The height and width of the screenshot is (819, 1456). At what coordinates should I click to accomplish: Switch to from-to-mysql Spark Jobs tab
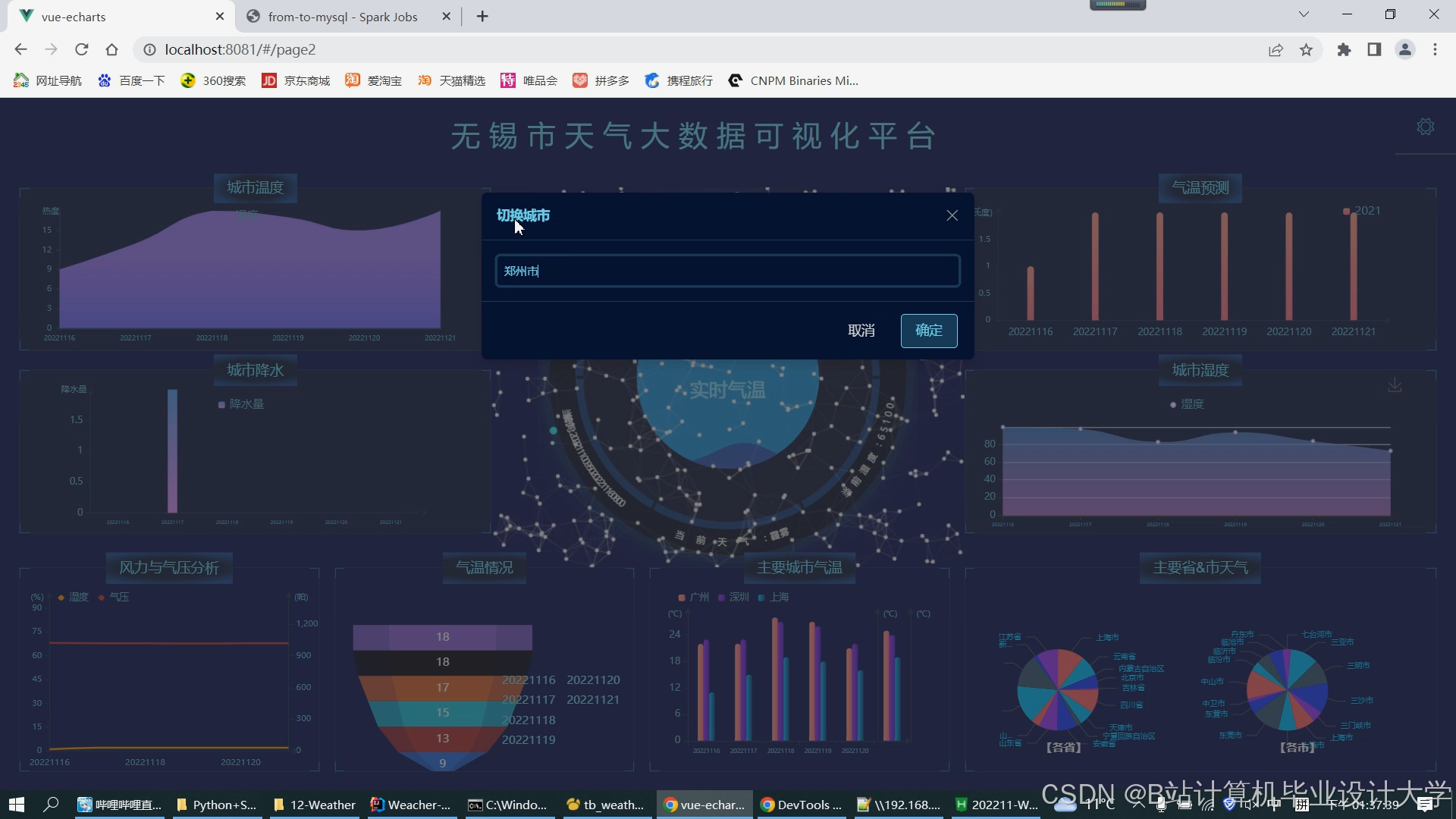[342, 17]
